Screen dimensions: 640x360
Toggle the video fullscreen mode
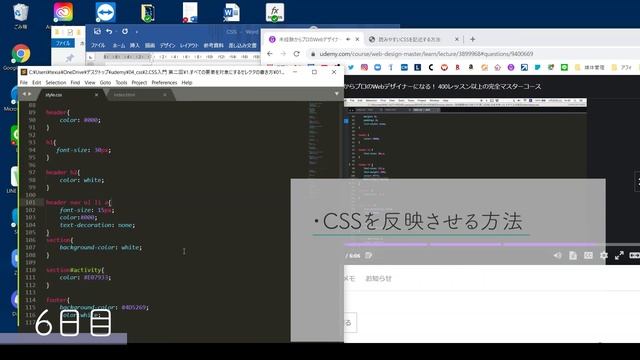(619, 256)
